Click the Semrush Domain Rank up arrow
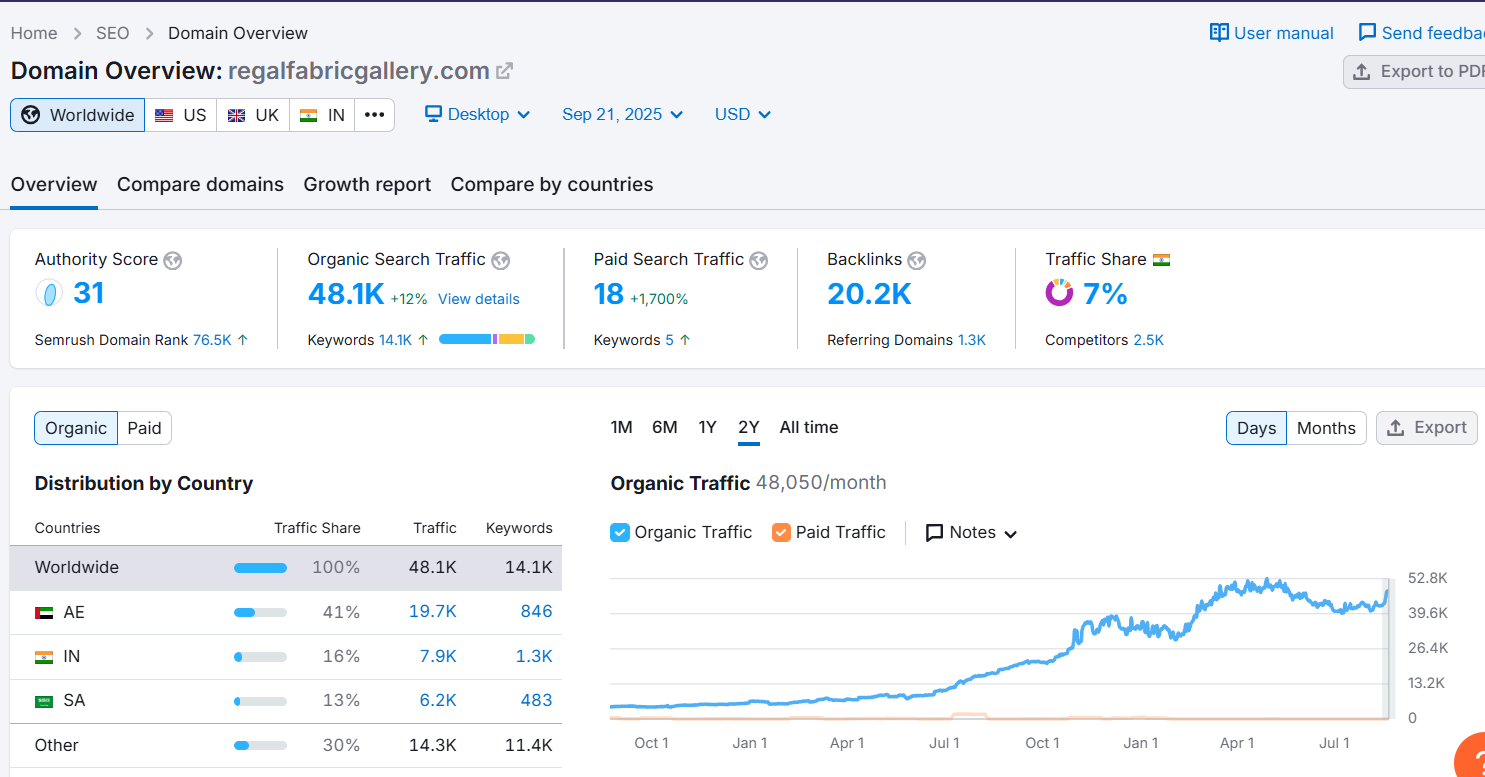Image resolution: width=1485 pixels, height=777 pixels. tap(242, 340)
